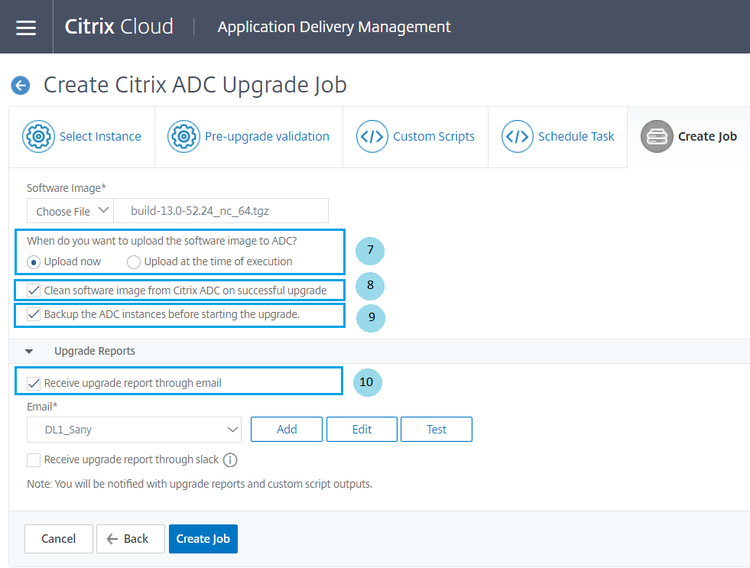Go to Pre-upgrade validation step
Viewport: 750px width, 568px height.
[248, 137]
